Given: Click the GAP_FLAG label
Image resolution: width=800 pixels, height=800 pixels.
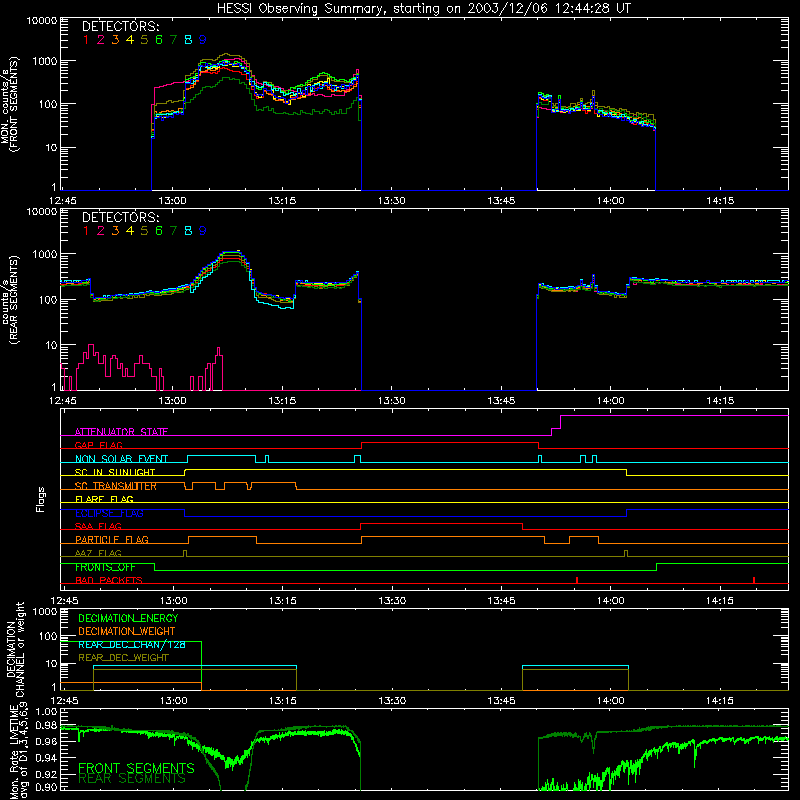Looking at the screenshot, I should point(98,445).
